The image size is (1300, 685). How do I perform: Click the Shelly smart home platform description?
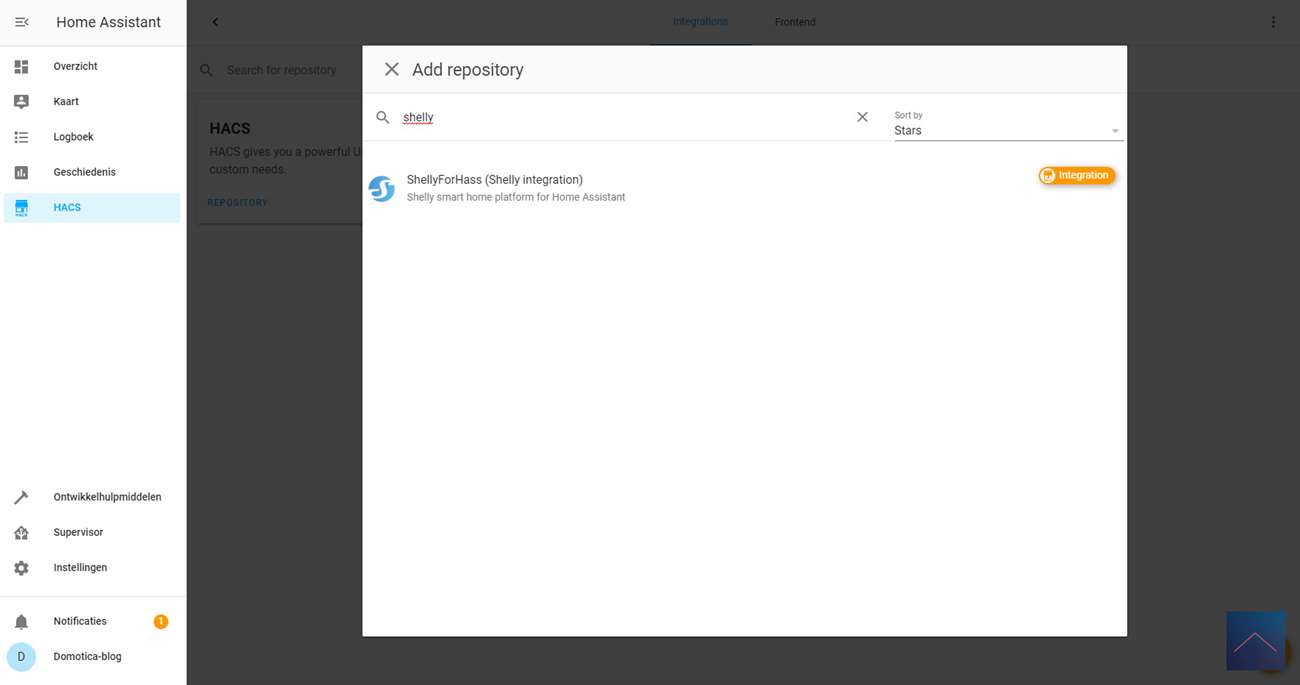coord(516,197)
